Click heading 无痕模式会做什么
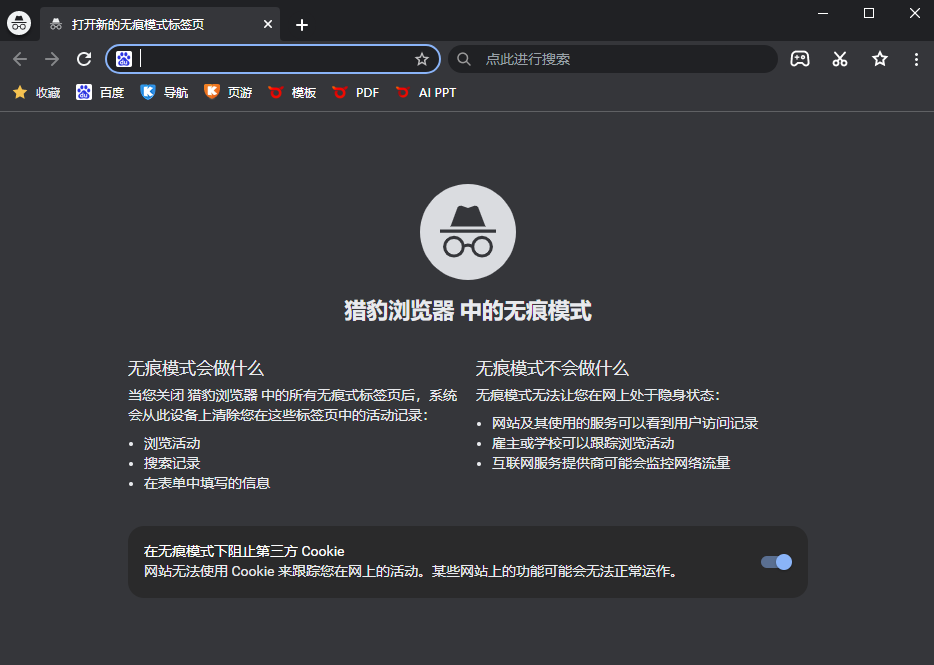 196,368
